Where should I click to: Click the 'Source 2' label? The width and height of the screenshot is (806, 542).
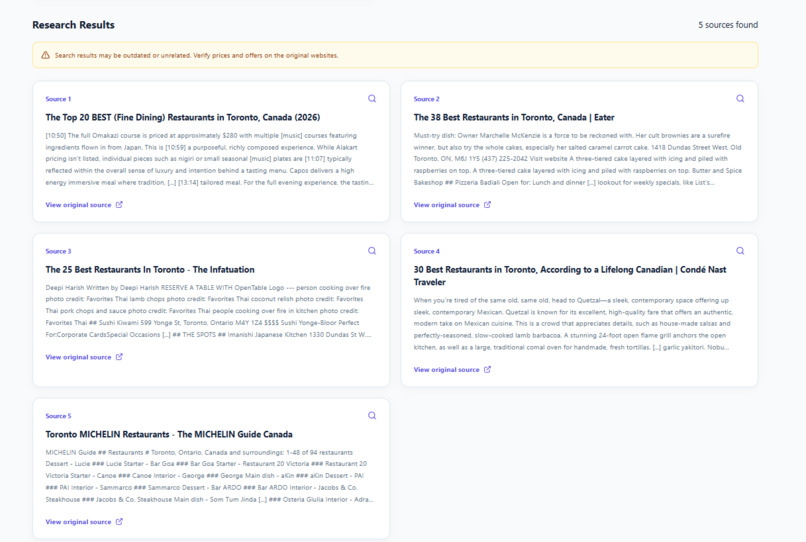point(427,99)
